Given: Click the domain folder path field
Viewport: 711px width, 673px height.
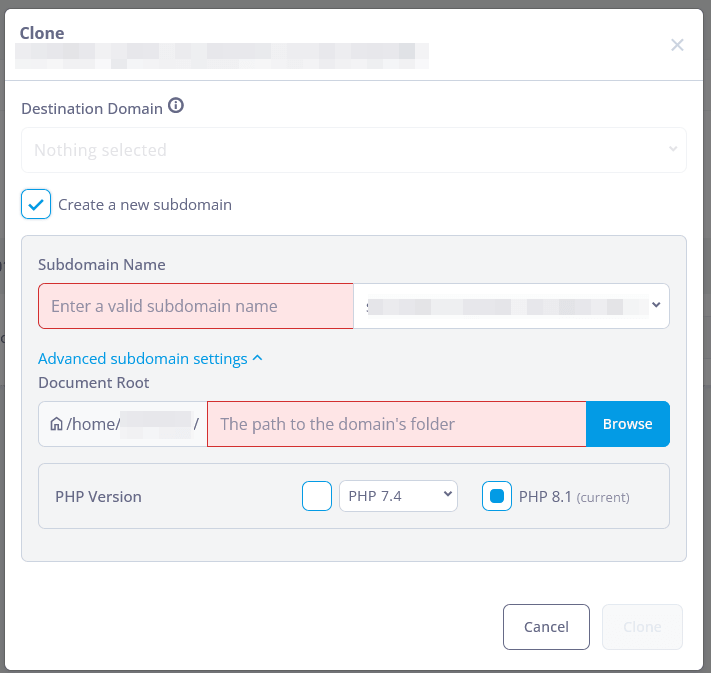Looking at the screenshot, I should pyautogui.click(x=397, y=424).
